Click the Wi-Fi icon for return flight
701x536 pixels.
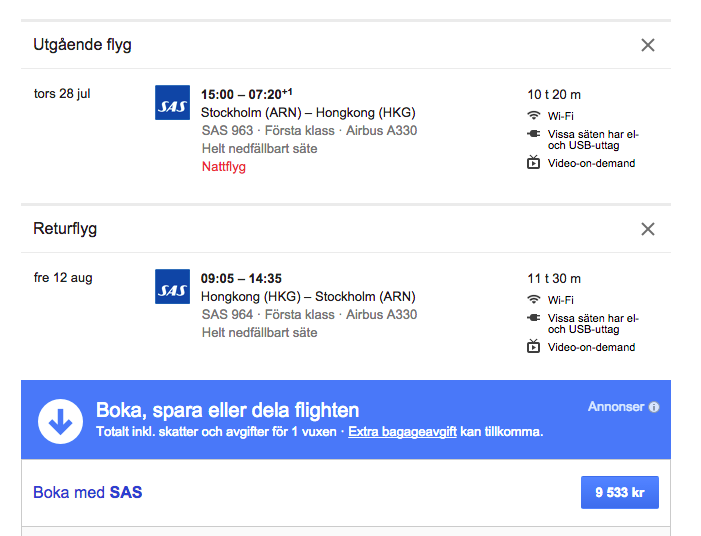tap(533, 300)
